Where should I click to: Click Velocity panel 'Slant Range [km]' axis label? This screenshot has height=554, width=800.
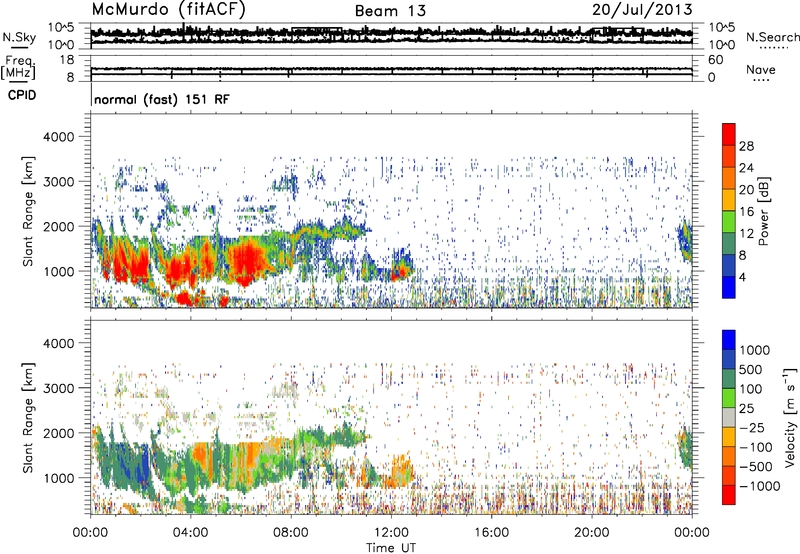(x=29, y=417)
